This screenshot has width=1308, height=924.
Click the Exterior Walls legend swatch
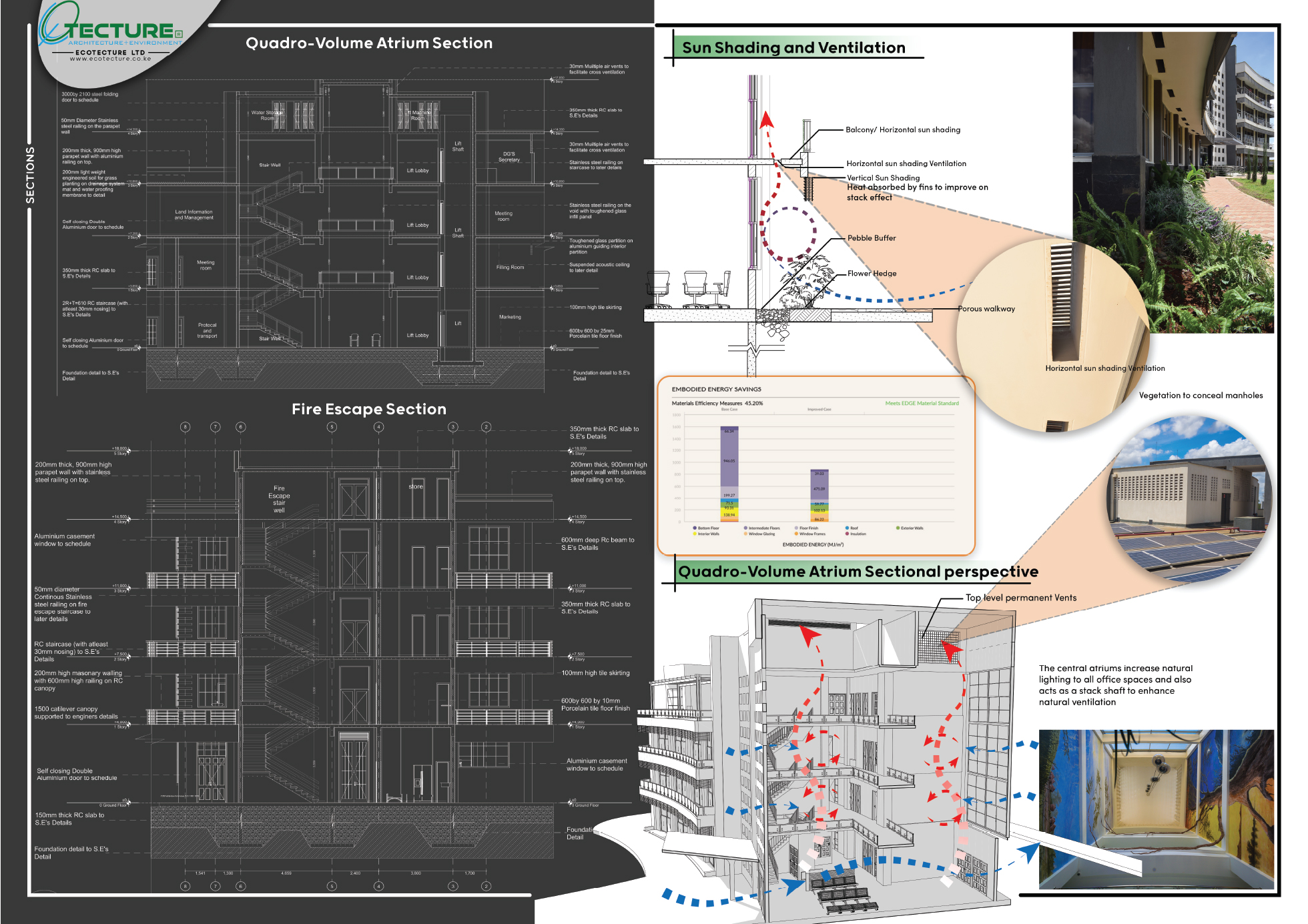898,528
